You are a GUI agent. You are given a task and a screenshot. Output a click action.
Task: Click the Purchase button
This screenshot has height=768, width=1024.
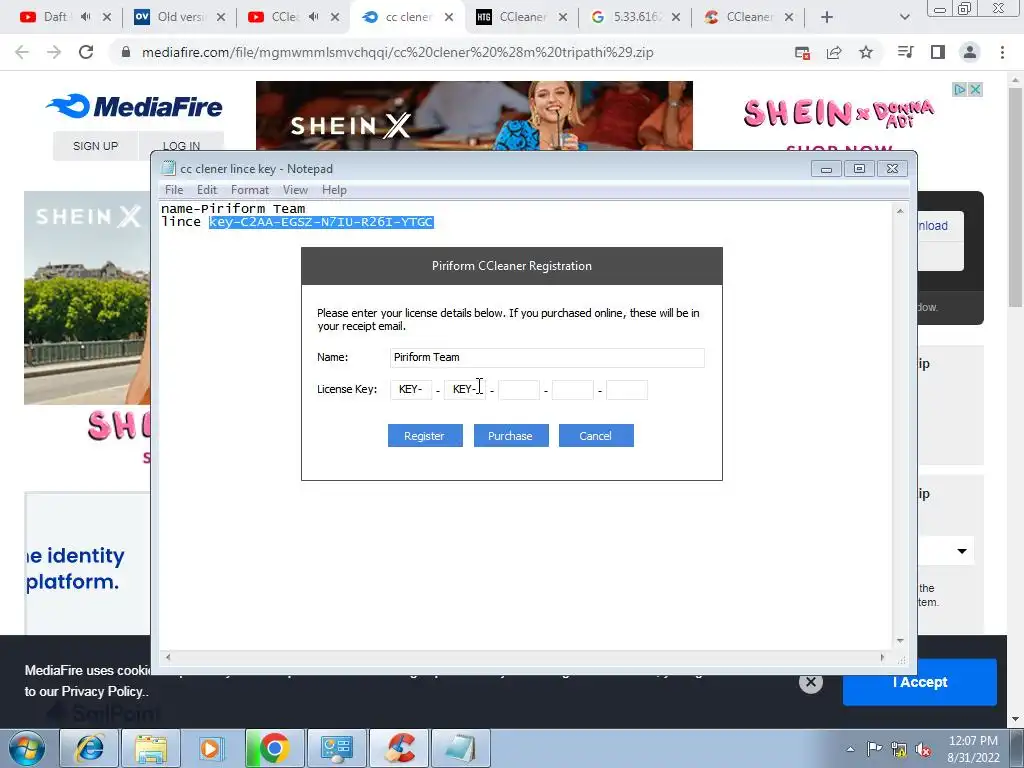coord(511,436)
